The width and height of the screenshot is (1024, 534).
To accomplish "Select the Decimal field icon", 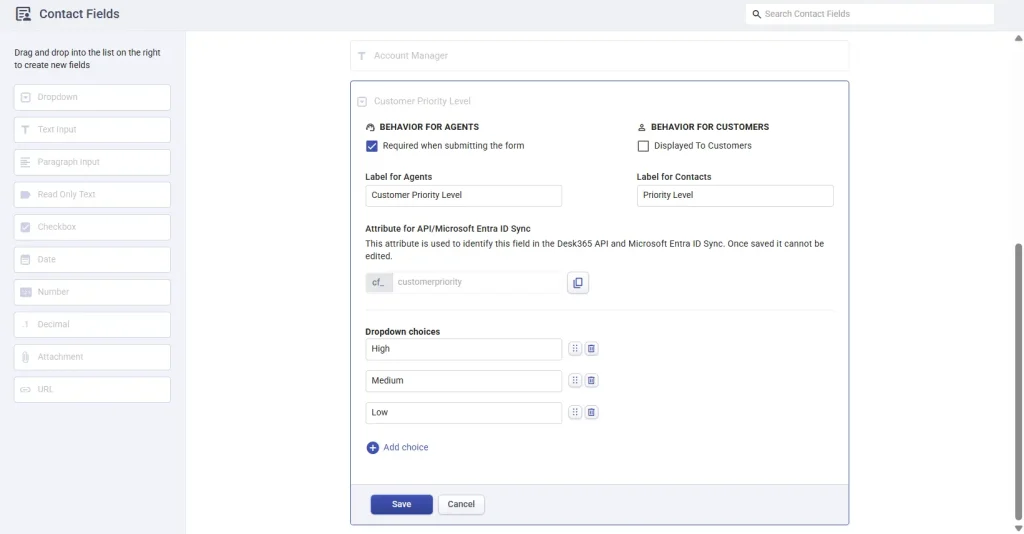I will [x=25, y=324].
